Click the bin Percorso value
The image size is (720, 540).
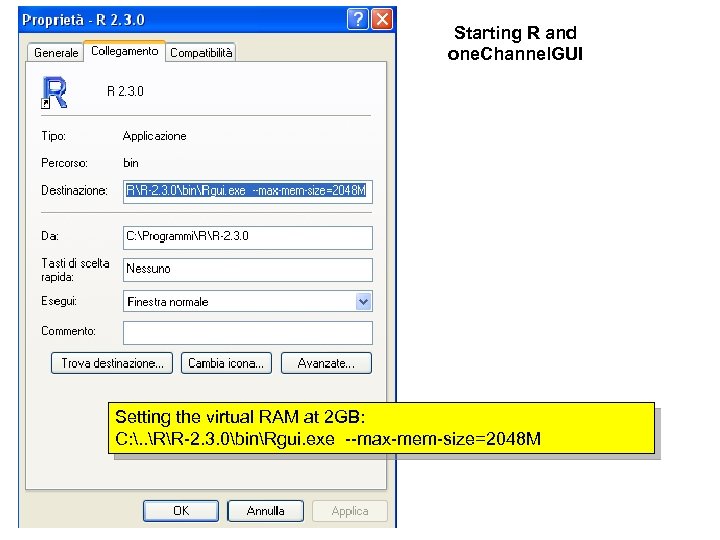(x=131, y=163)
